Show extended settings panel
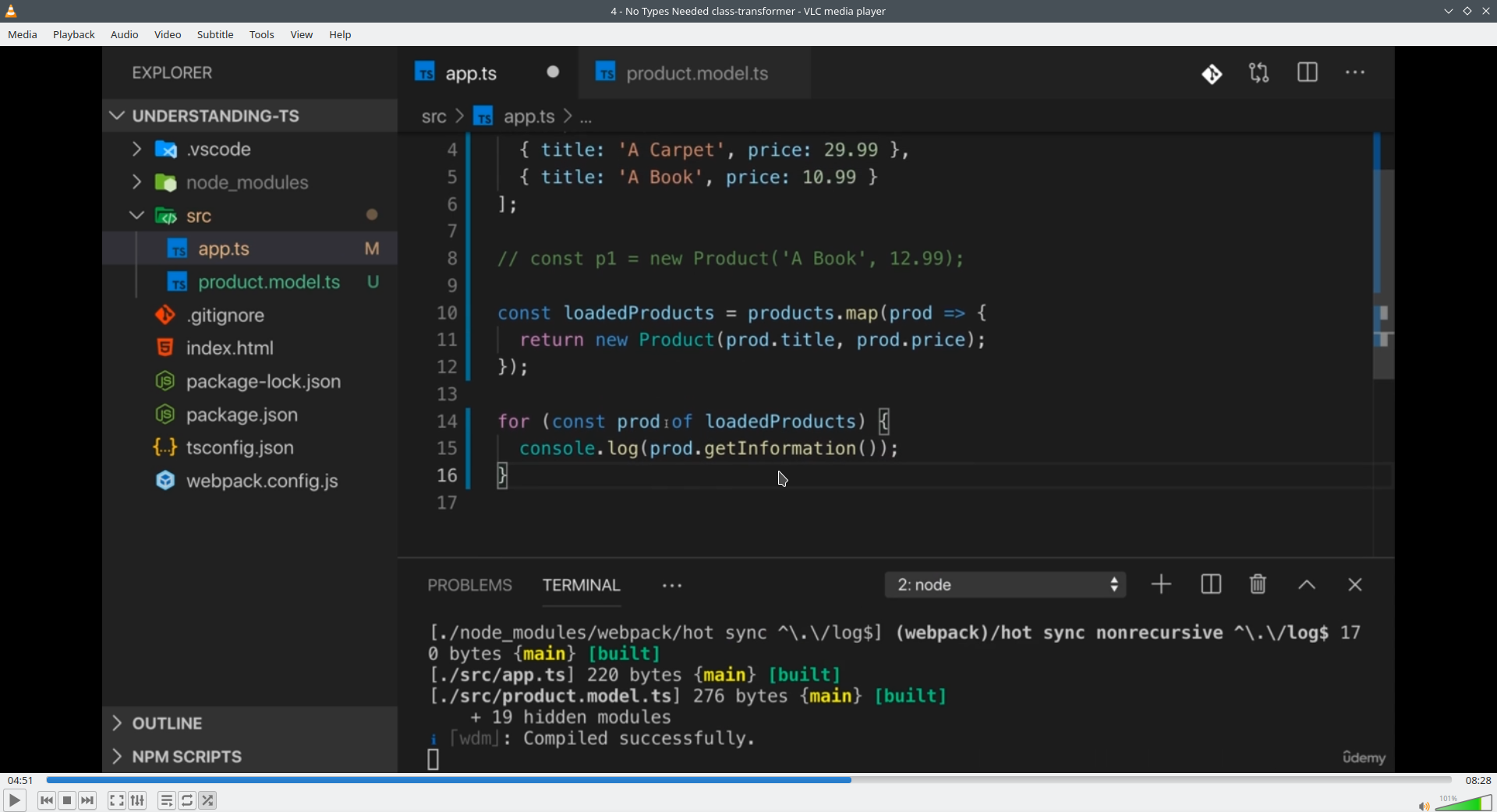 [137, 800]
